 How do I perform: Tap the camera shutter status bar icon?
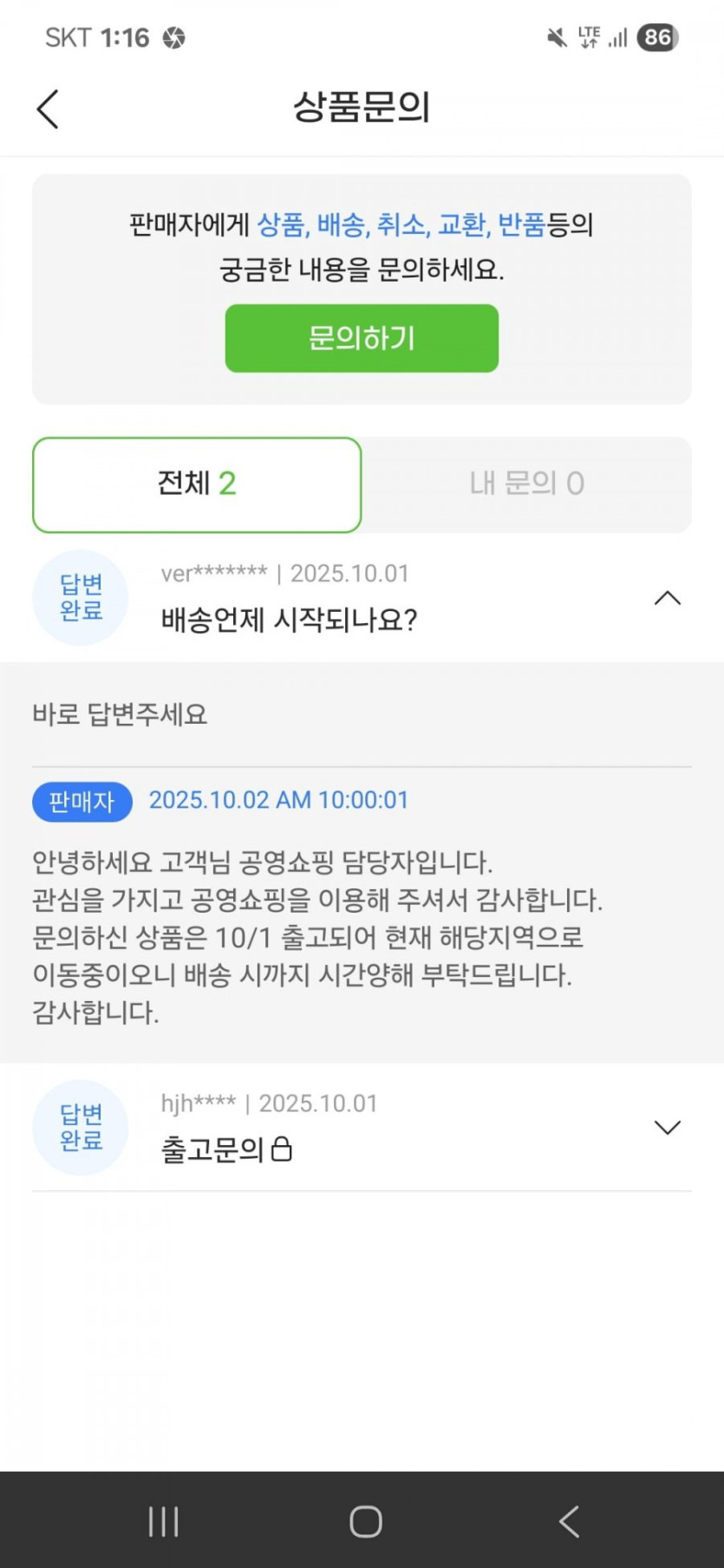[x=174, y=38]
